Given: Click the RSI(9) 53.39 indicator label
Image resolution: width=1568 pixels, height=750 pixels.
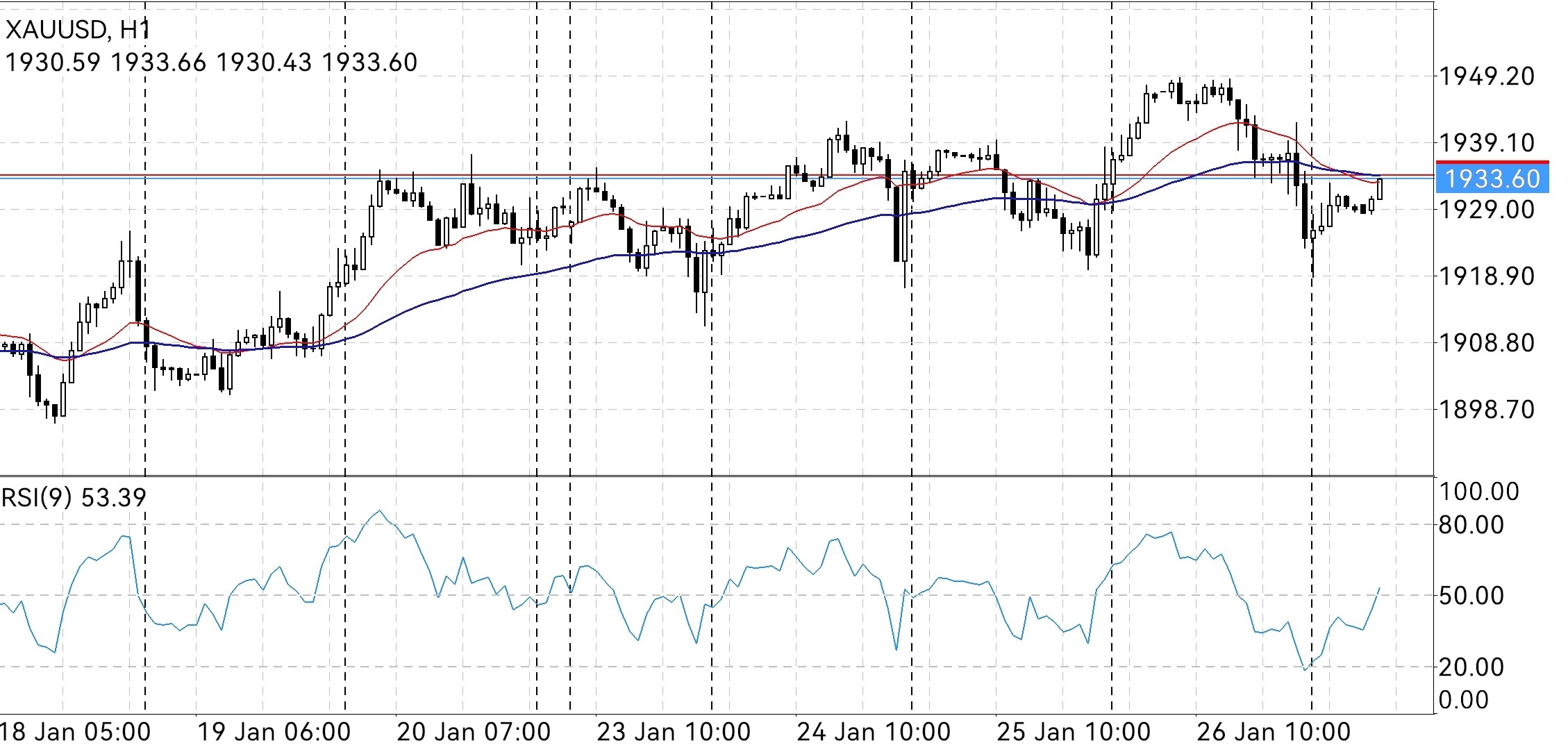Looking at the screenshot, I should click(74, 498).
